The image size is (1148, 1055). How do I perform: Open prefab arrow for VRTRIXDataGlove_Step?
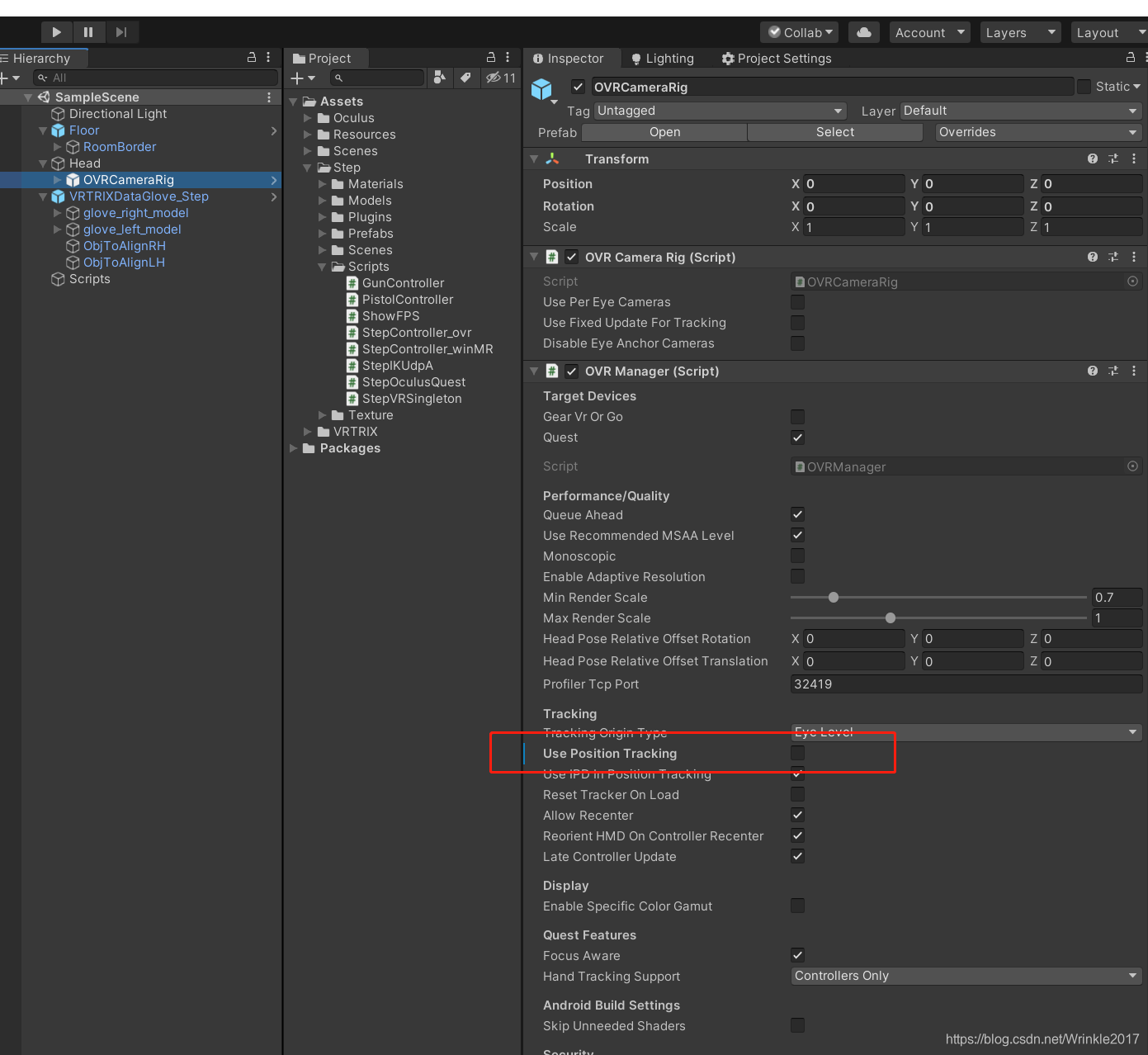[274, 196]
